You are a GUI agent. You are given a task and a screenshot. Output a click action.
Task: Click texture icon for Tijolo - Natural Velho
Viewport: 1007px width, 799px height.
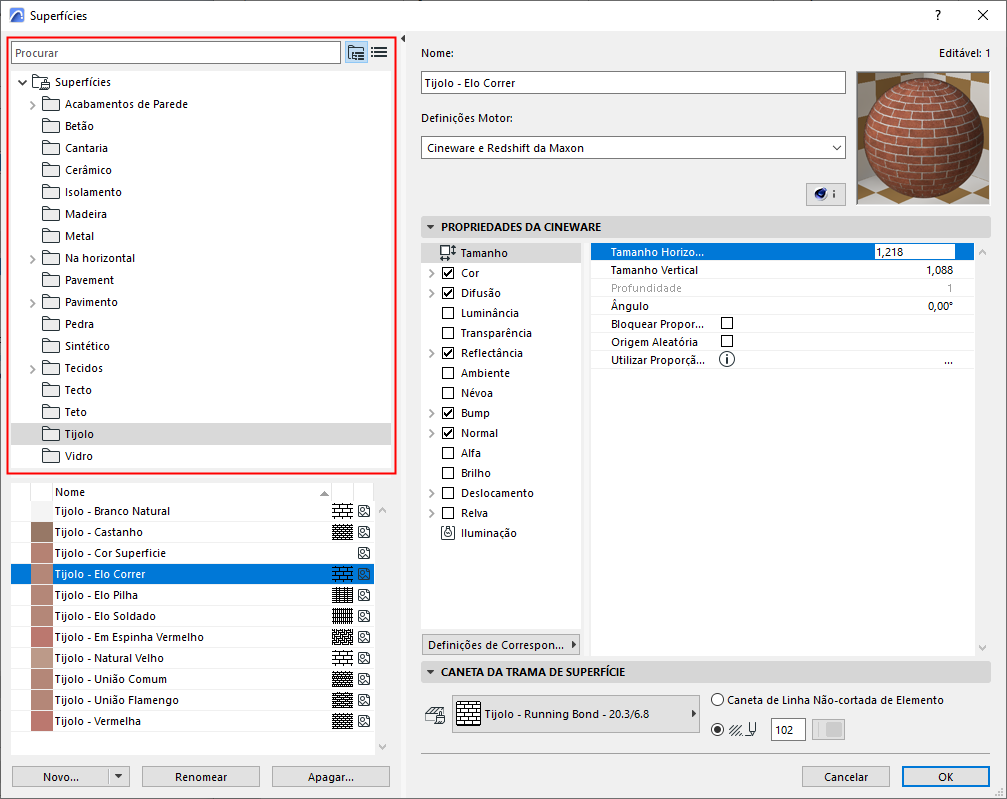tap(364, 658)
